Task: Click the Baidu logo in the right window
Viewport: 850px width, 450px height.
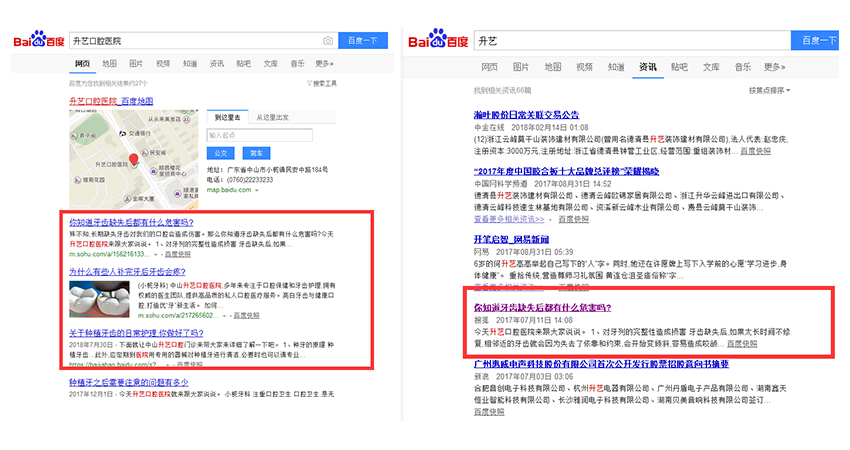Action: 438,39
